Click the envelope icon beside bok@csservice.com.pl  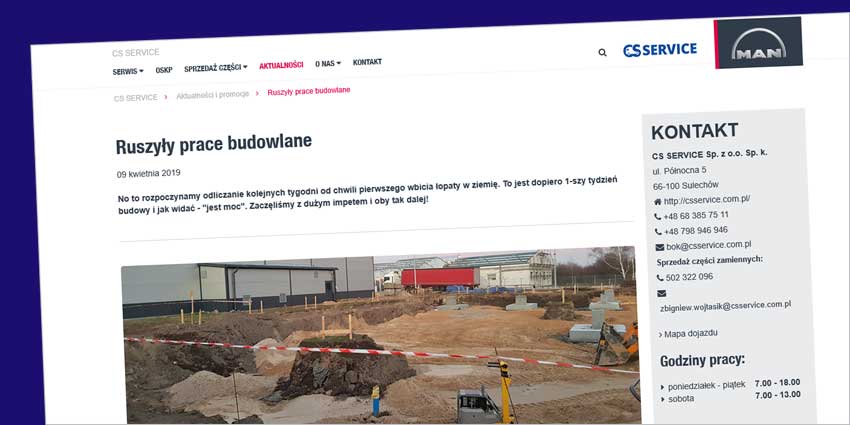click(660, 247)
